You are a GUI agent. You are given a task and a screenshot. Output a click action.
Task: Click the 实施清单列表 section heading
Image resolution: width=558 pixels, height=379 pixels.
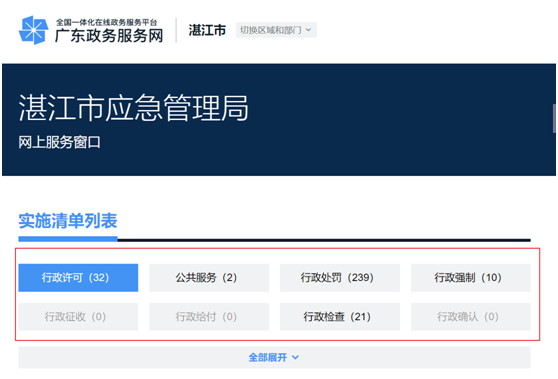[68, 221]
